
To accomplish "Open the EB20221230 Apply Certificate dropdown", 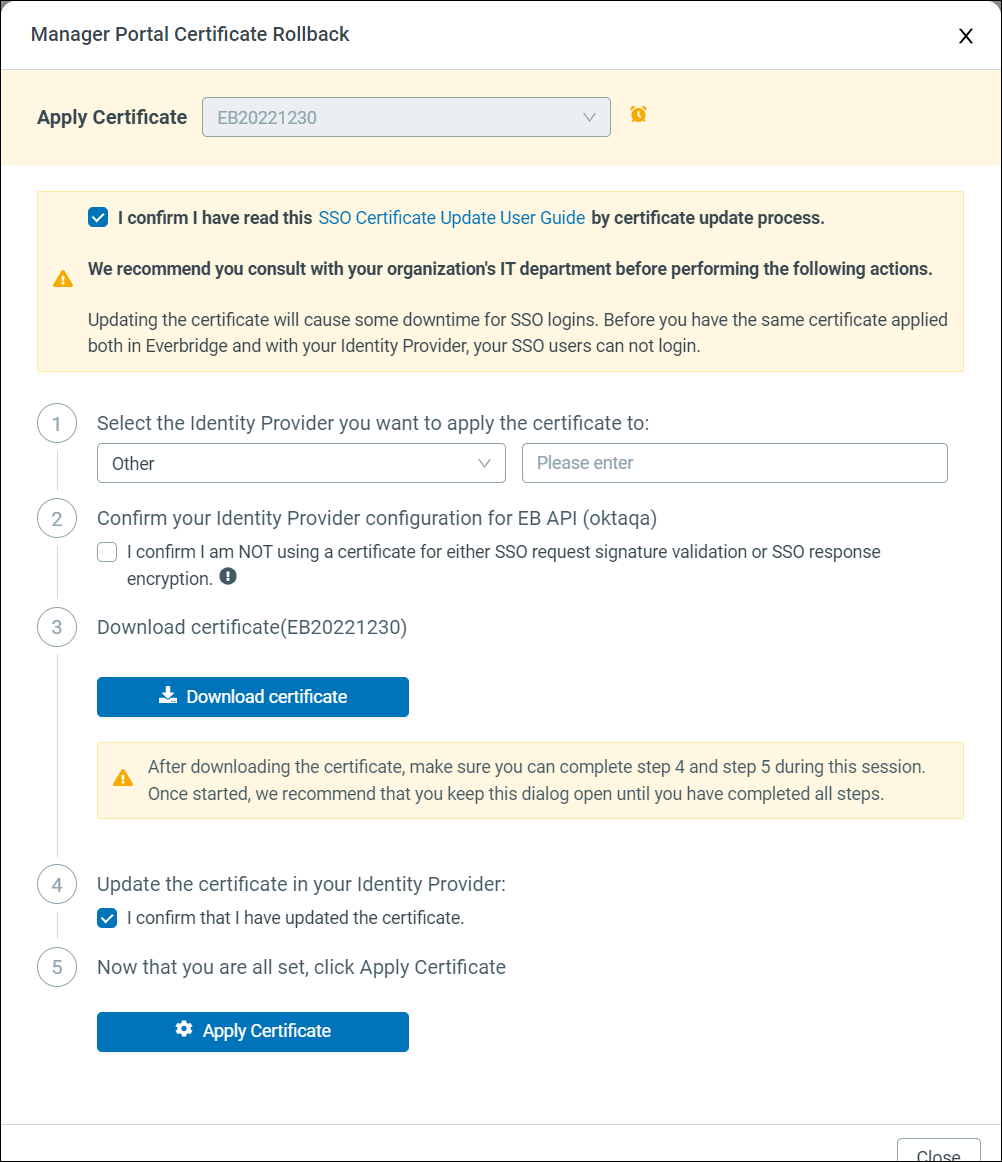I will [x=406, y=117].
